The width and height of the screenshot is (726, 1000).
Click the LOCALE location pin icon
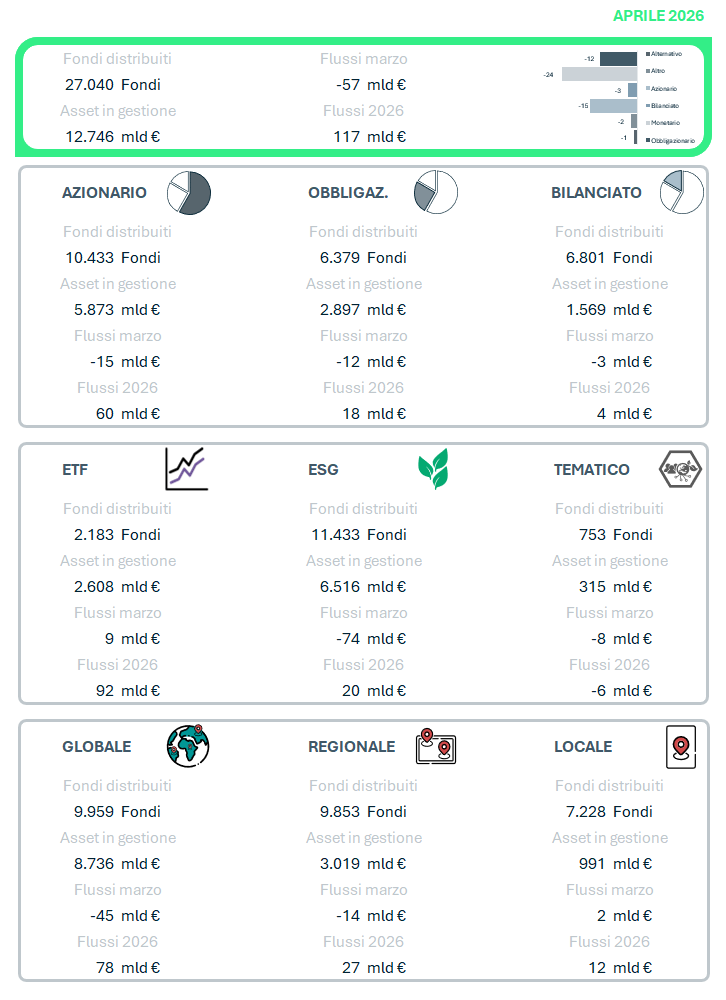(681, 746)
